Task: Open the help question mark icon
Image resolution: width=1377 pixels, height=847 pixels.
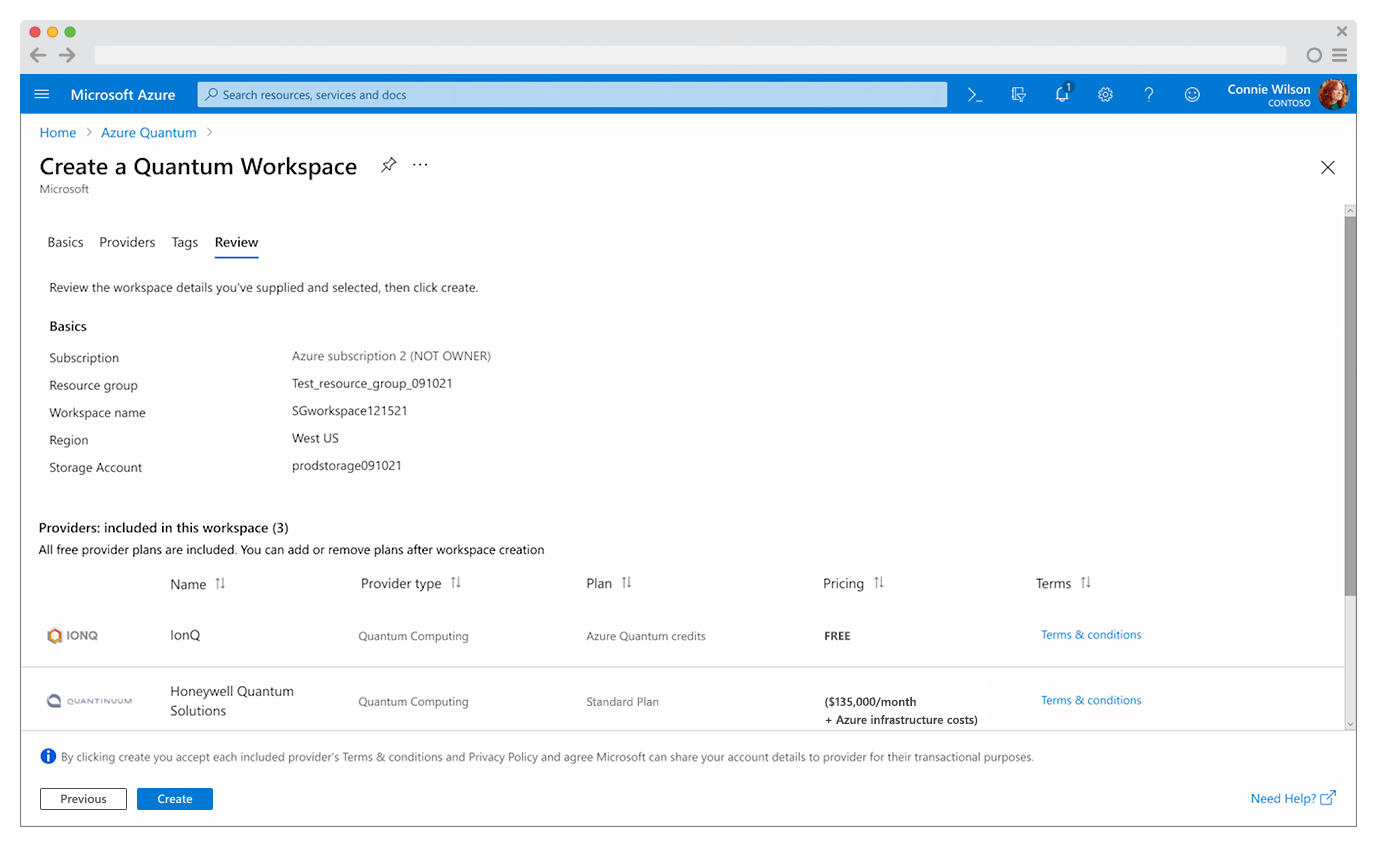Action: (x=1149, y=95)
